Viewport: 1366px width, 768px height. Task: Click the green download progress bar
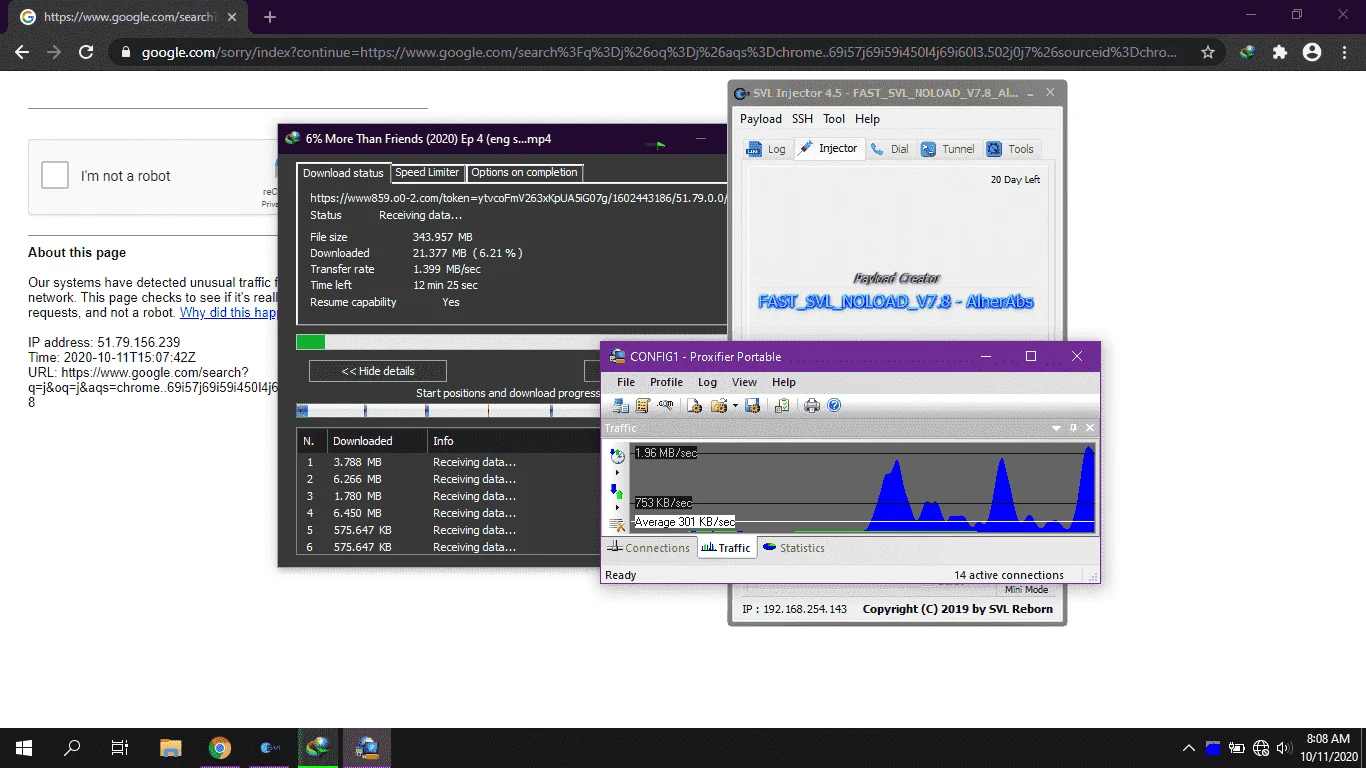click(x=311, y=342)
